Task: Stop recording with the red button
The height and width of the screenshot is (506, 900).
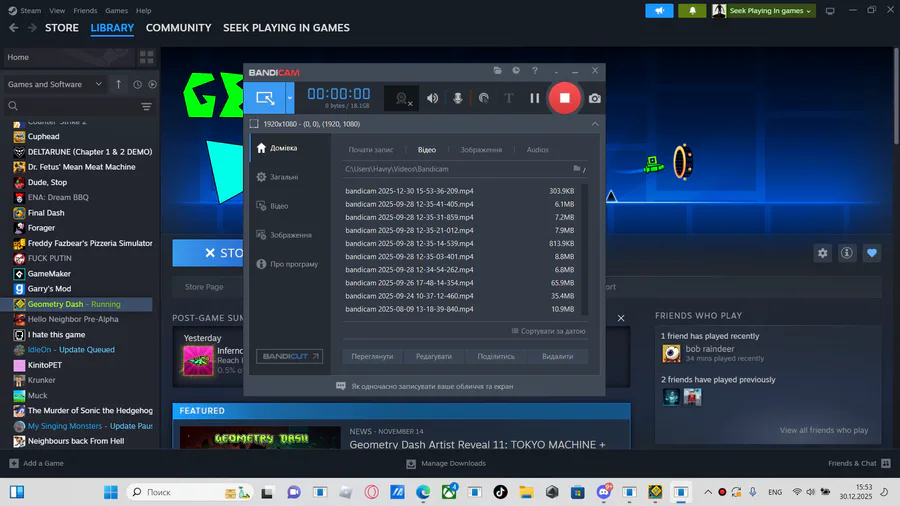Action: 564,98
